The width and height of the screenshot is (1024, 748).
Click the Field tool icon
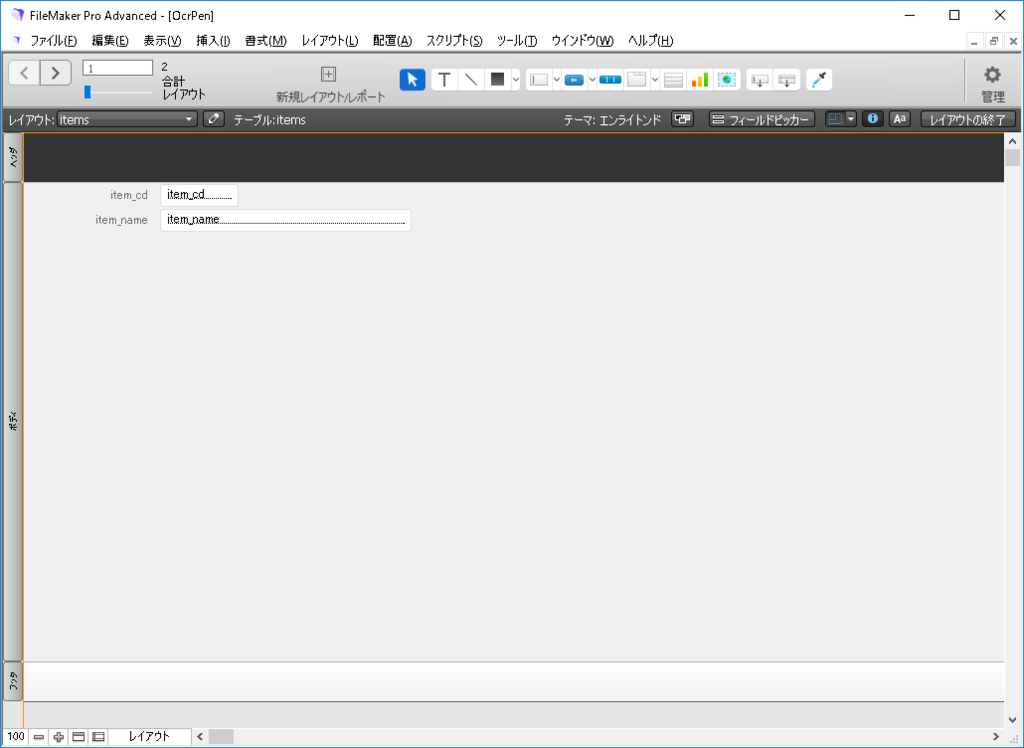[760, 80]
